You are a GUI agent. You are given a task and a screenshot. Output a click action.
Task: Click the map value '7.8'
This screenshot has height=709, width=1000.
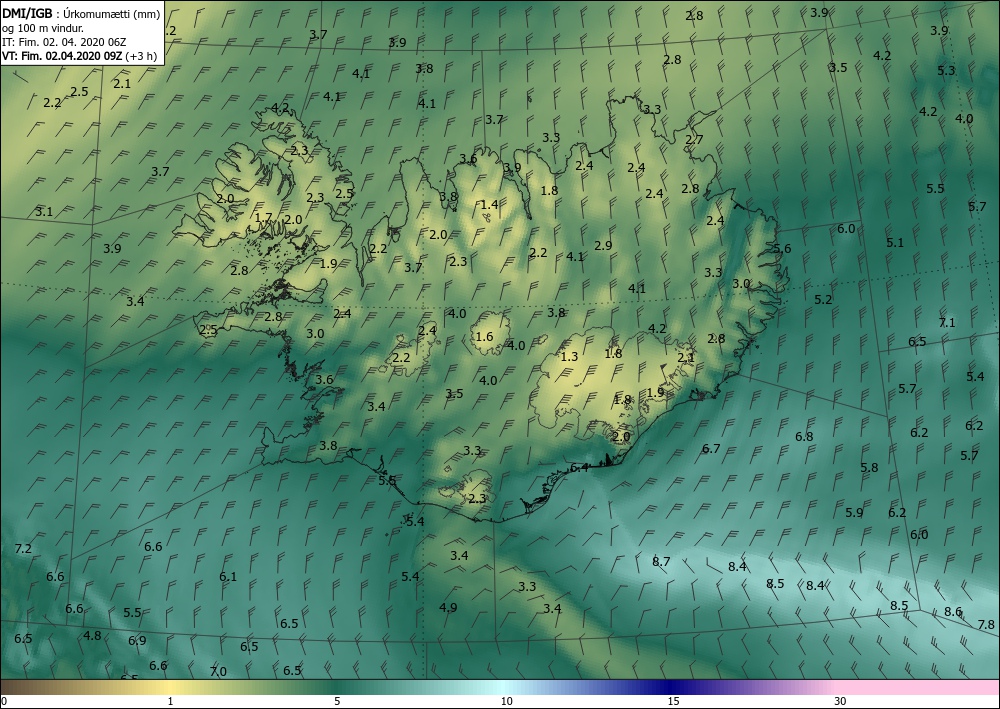click(987, 625)
